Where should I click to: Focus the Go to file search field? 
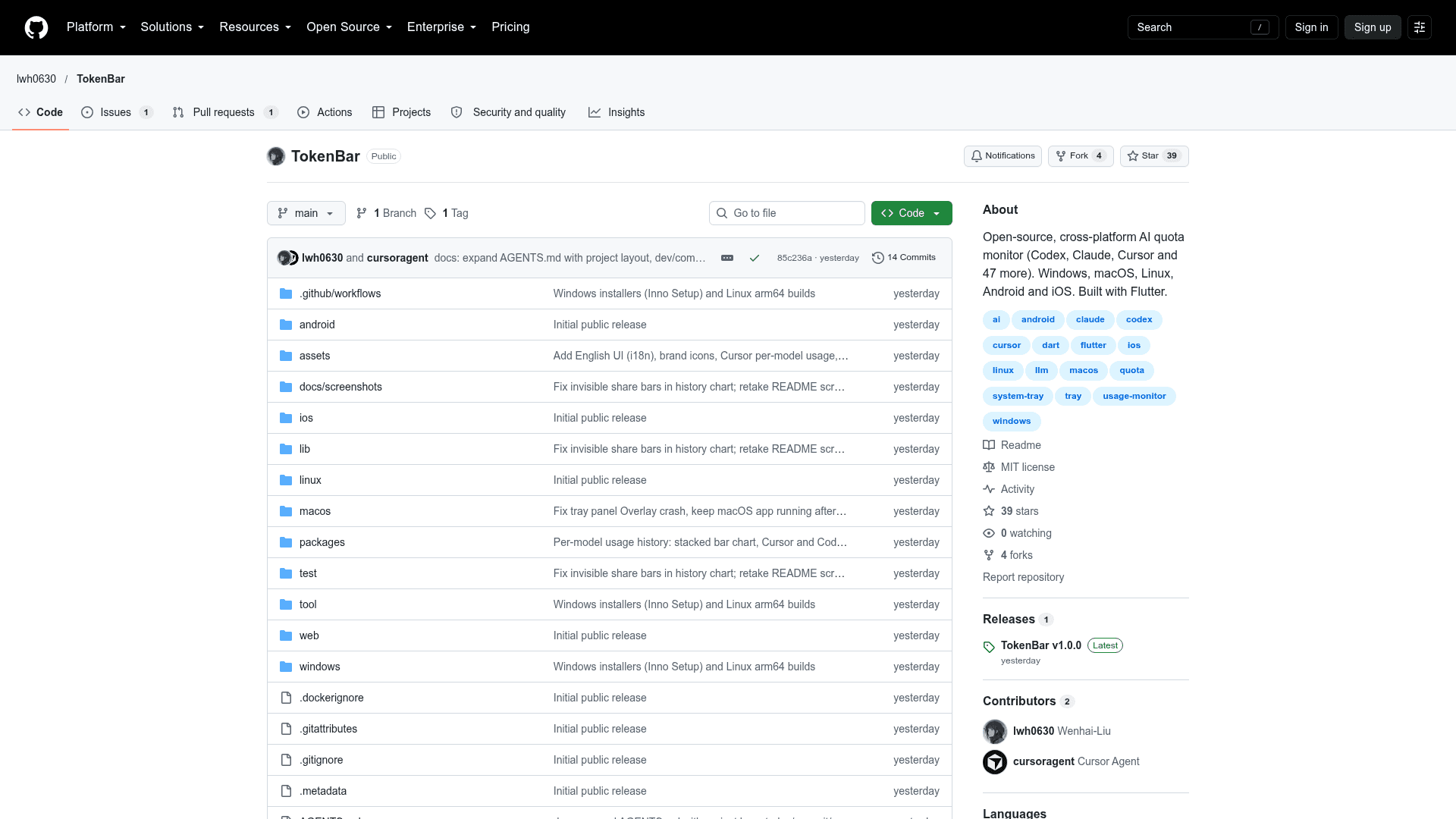(786, 213)
